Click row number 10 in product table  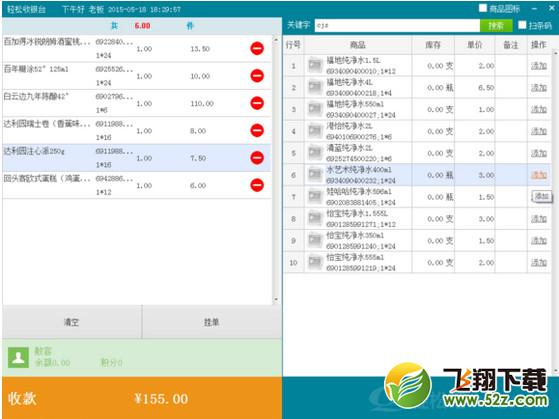click(293, 263)
